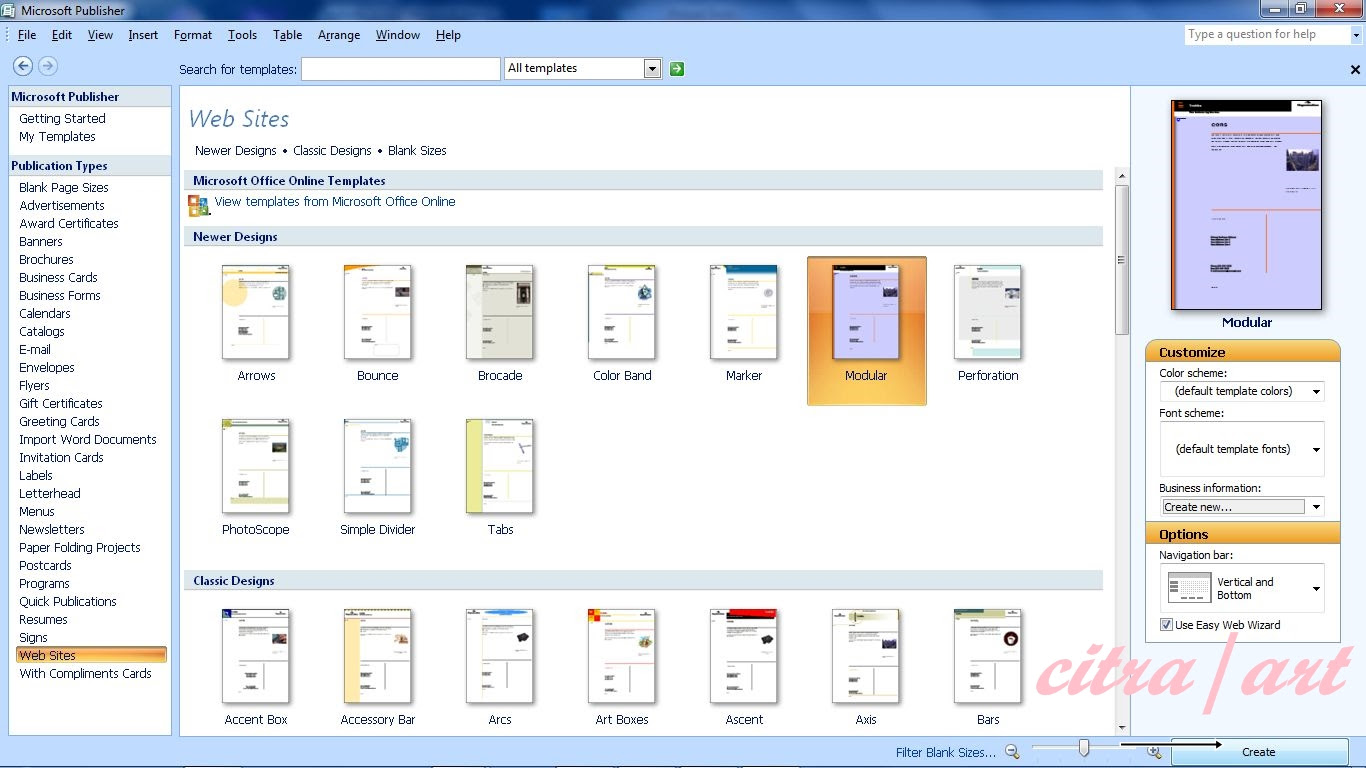
Task: Open the Edit menu
Action: click(62, 35)
